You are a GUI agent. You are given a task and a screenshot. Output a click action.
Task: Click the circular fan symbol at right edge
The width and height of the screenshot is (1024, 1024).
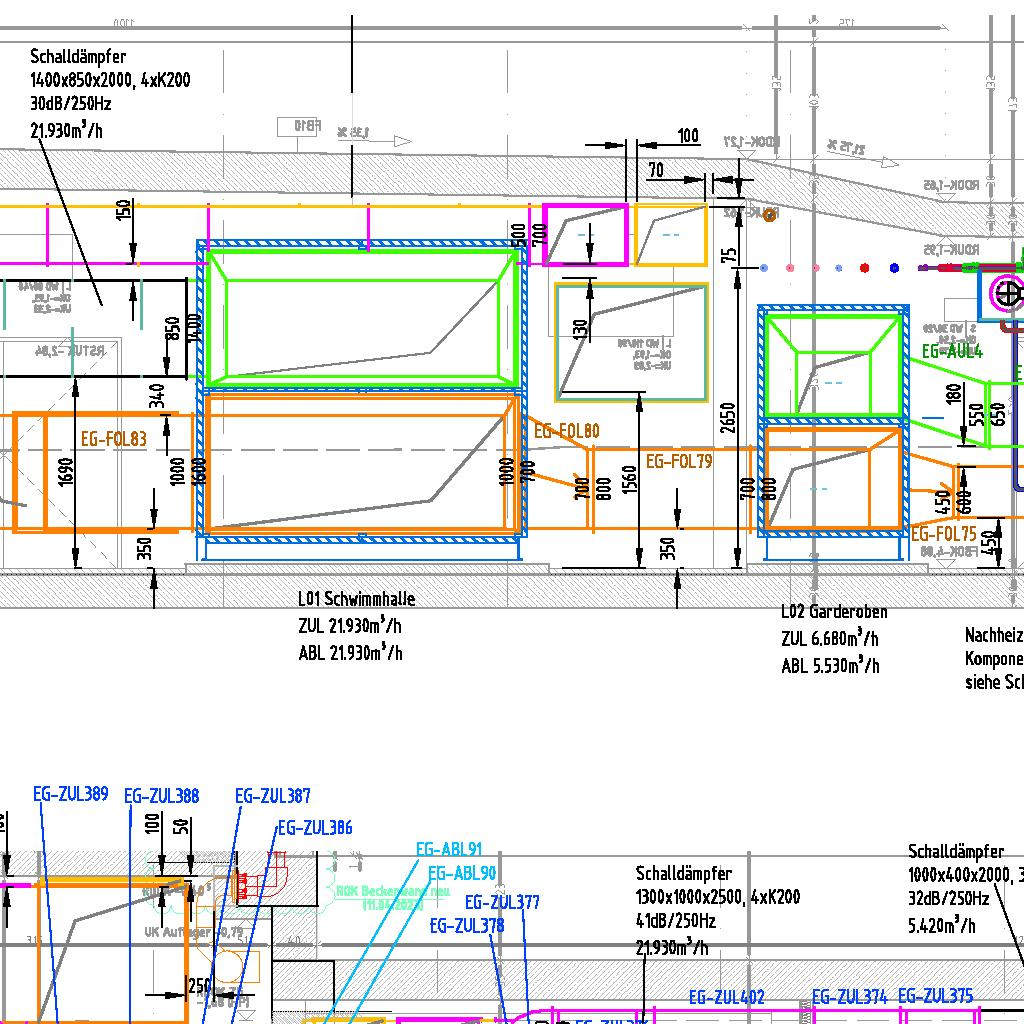(x=1005, y=294)
